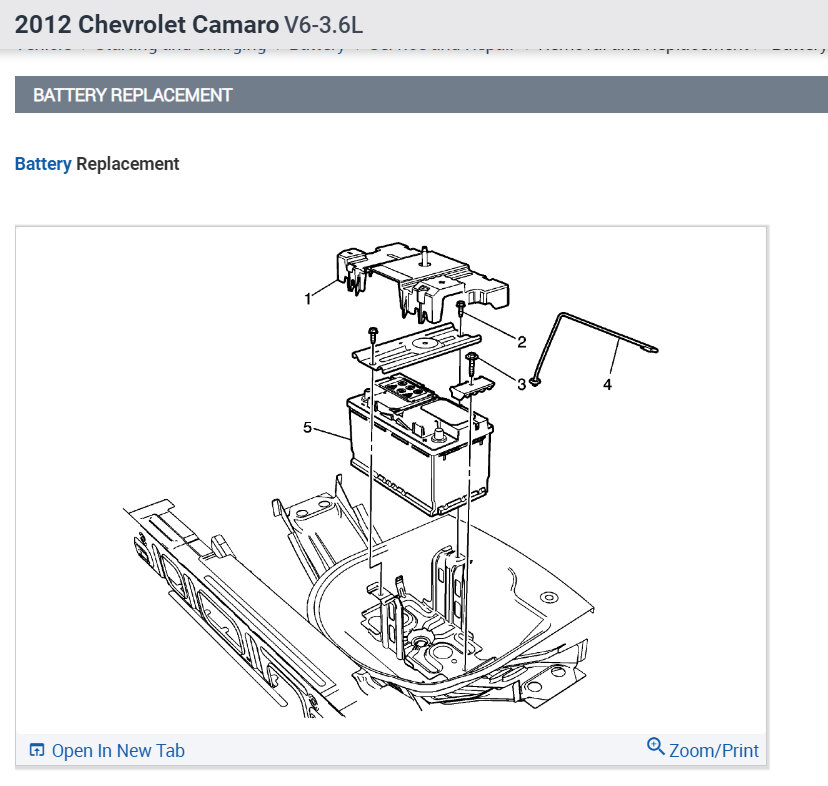Image resolution: width=828 pixels, height=786 pixels.
Task: Click callout number 2 in the diagram
Action: coord(522,342)
